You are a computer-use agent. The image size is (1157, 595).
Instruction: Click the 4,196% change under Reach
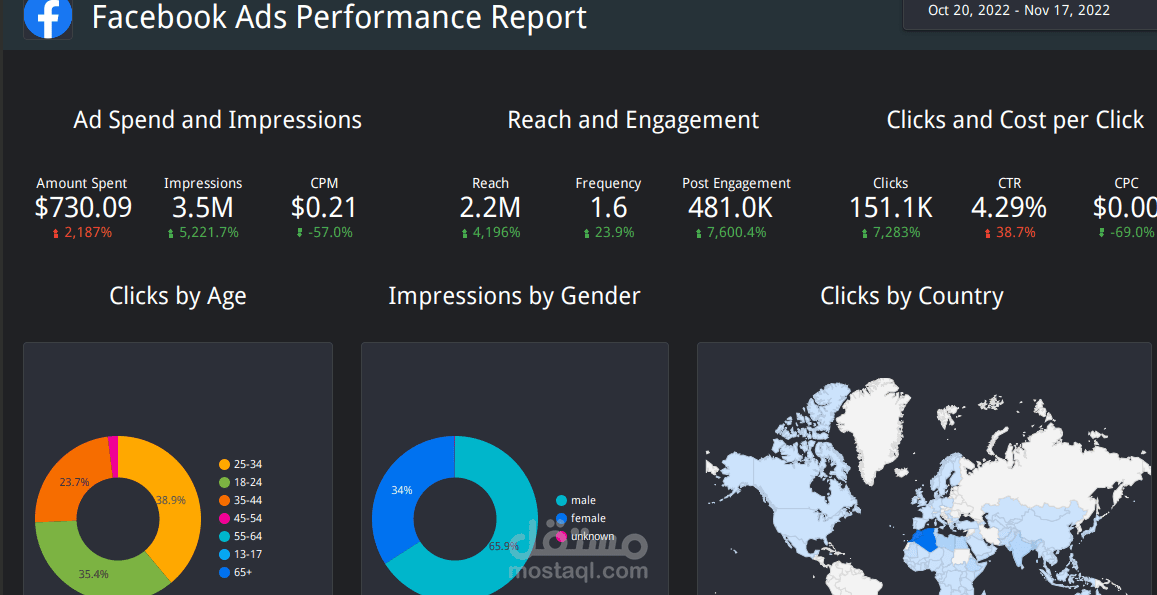tap(491, 233)
